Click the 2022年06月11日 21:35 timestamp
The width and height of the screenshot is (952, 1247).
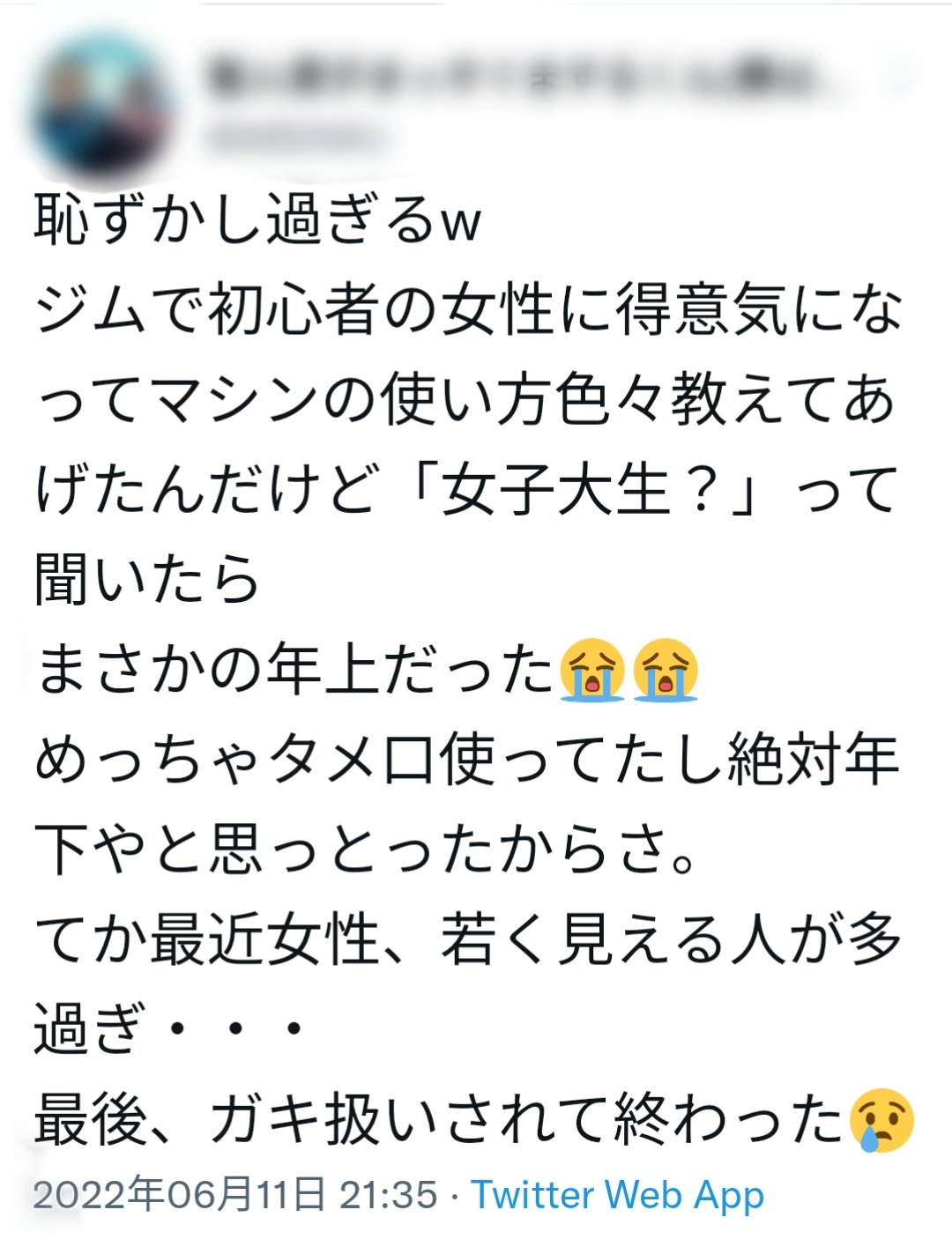[x=234, y=1195]
